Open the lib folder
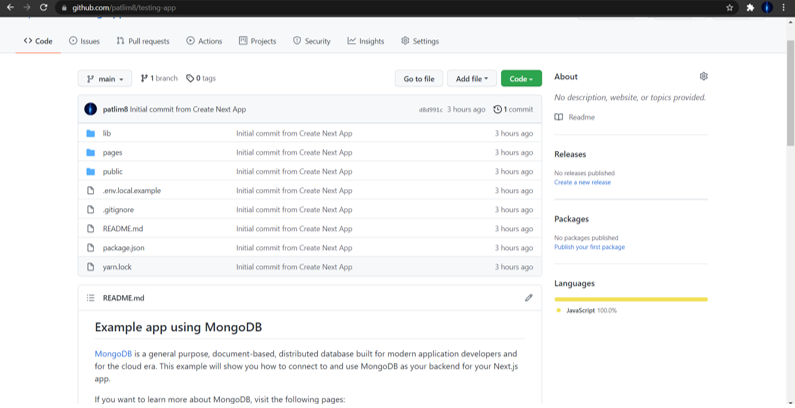795x408 pixels. click(107, 133)
